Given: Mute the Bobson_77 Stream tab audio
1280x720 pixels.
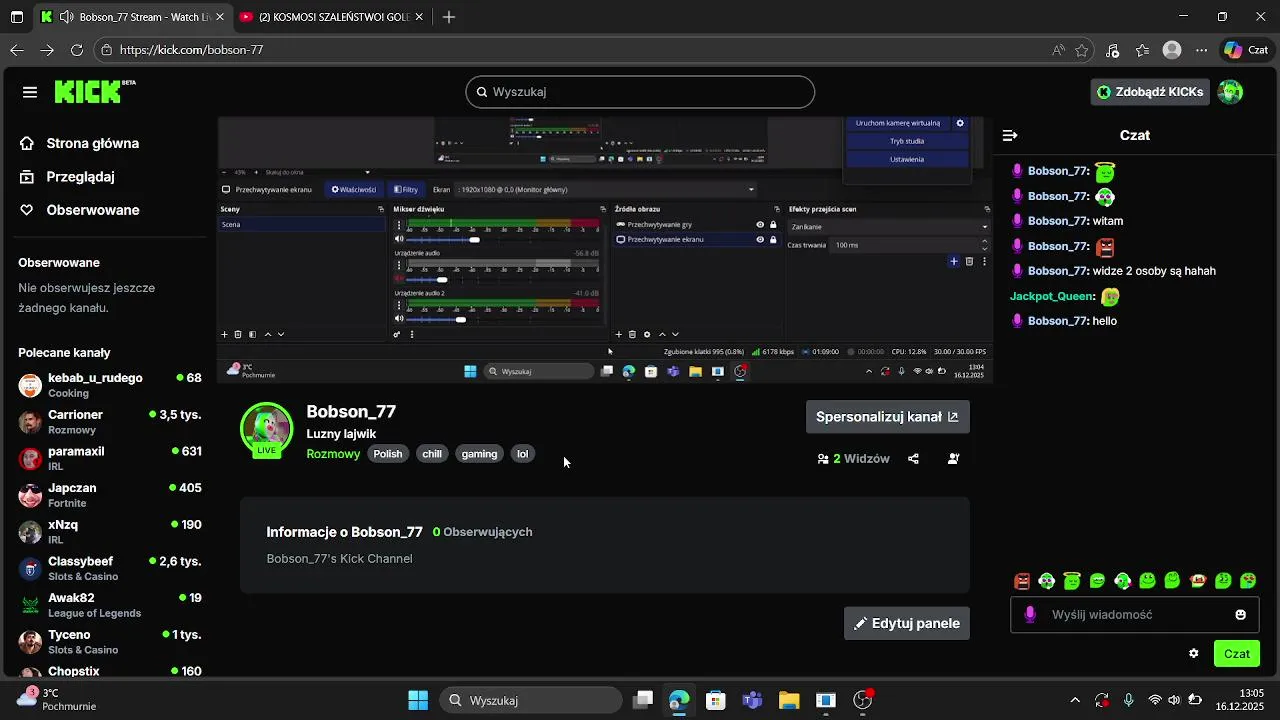Looking at the screenshot, I should tap(66, 17).
